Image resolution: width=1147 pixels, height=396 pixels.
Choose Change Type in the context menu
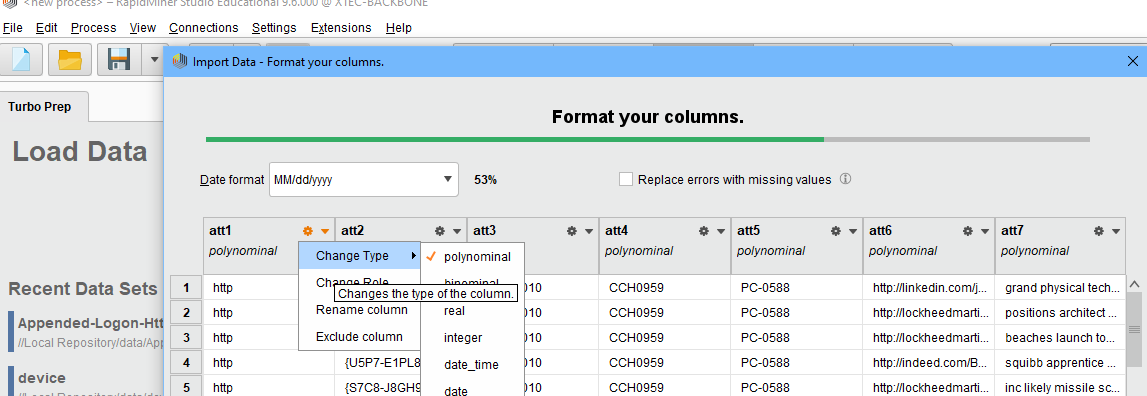click(x=359, y=256)
